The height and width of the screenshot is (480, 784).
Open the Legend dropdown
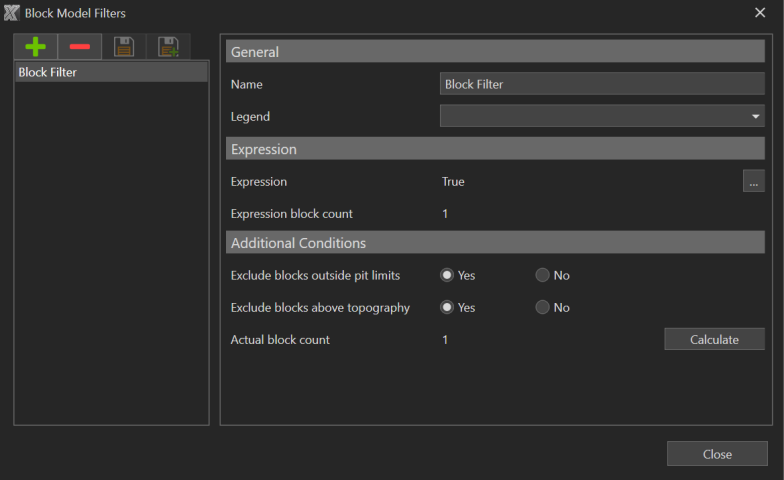(602, 116)
